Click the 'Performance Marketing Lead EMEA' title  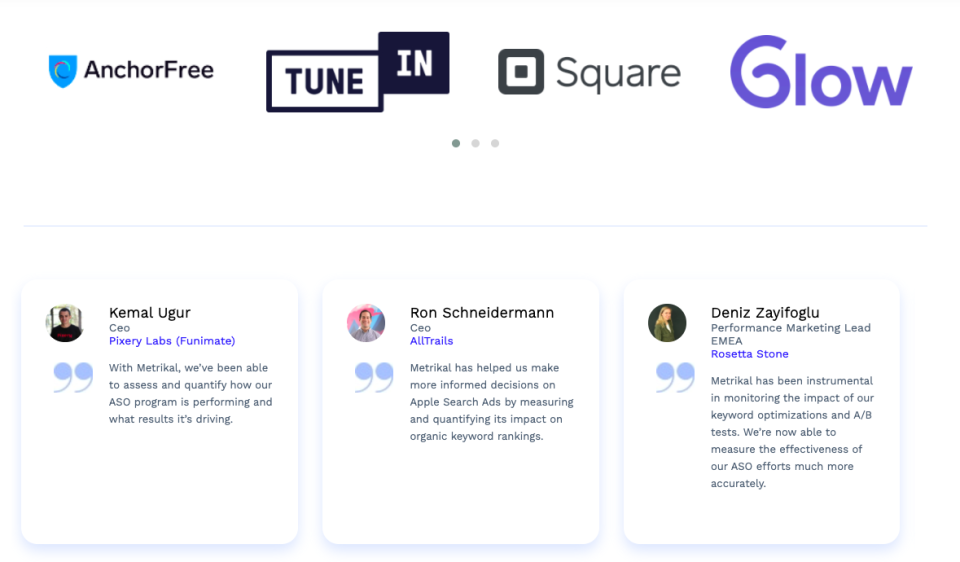(x=790, y=334)
